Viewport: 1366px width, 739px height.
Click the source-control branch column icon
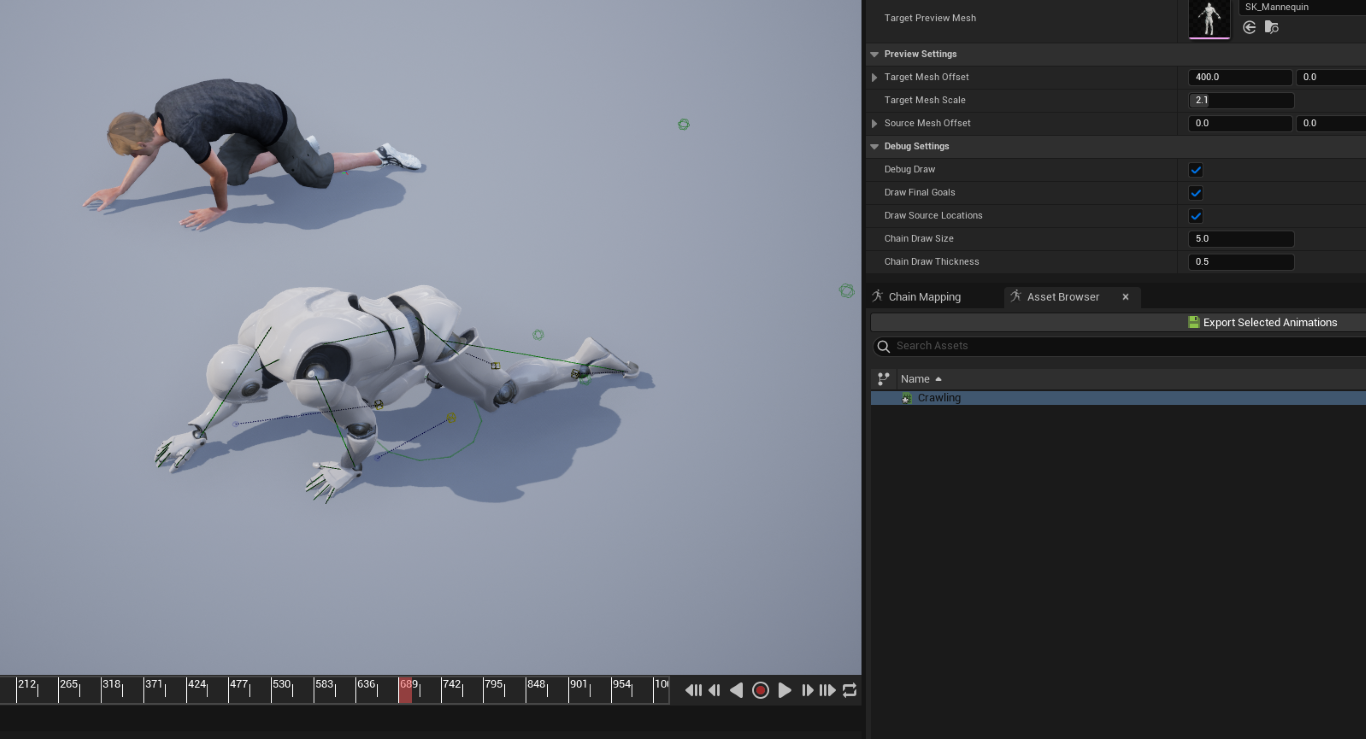click(x=883, y=379)
